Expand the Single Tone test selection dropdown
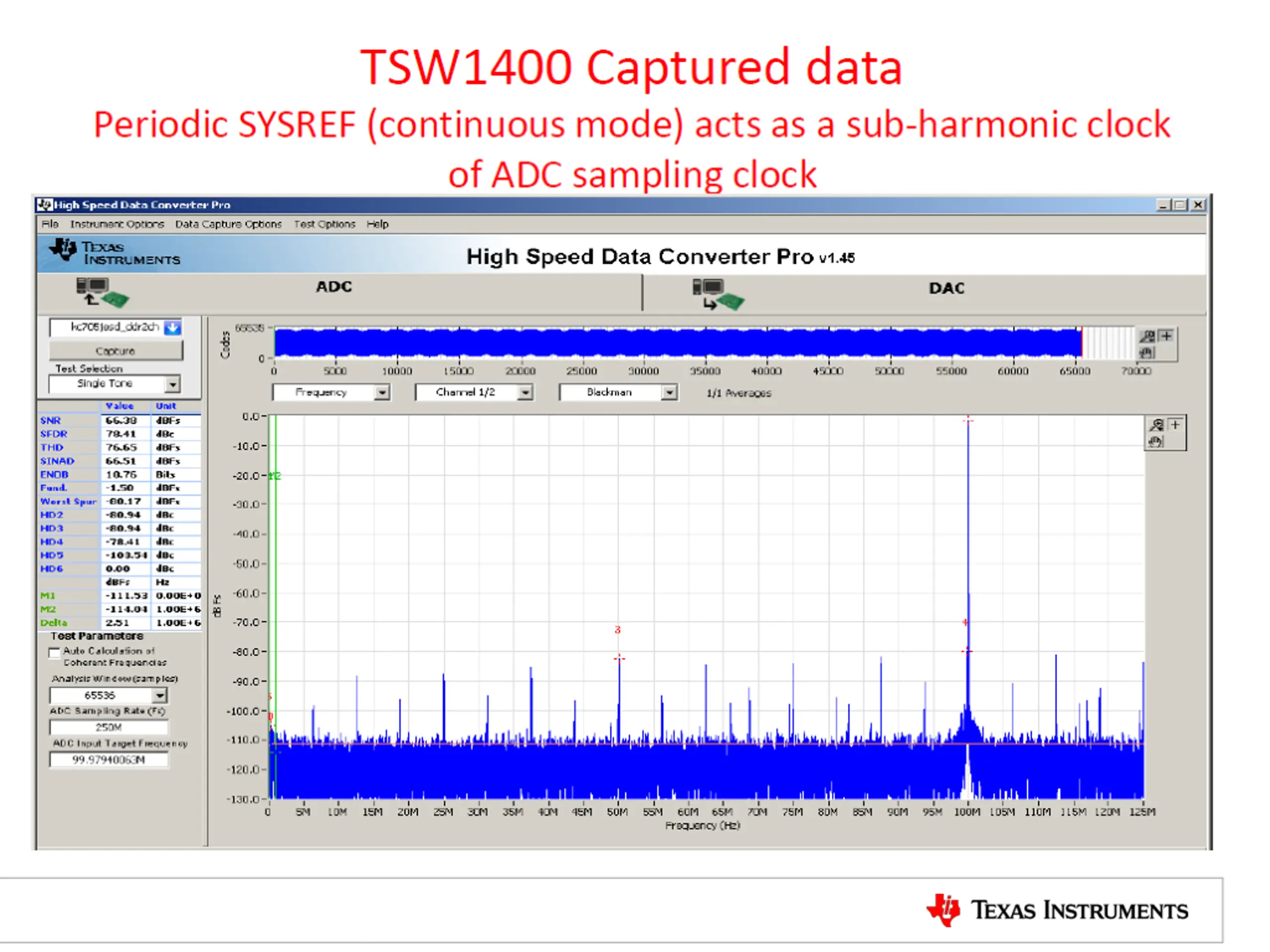This screenshot has width=1270, height=952. [x=172, y=384]
